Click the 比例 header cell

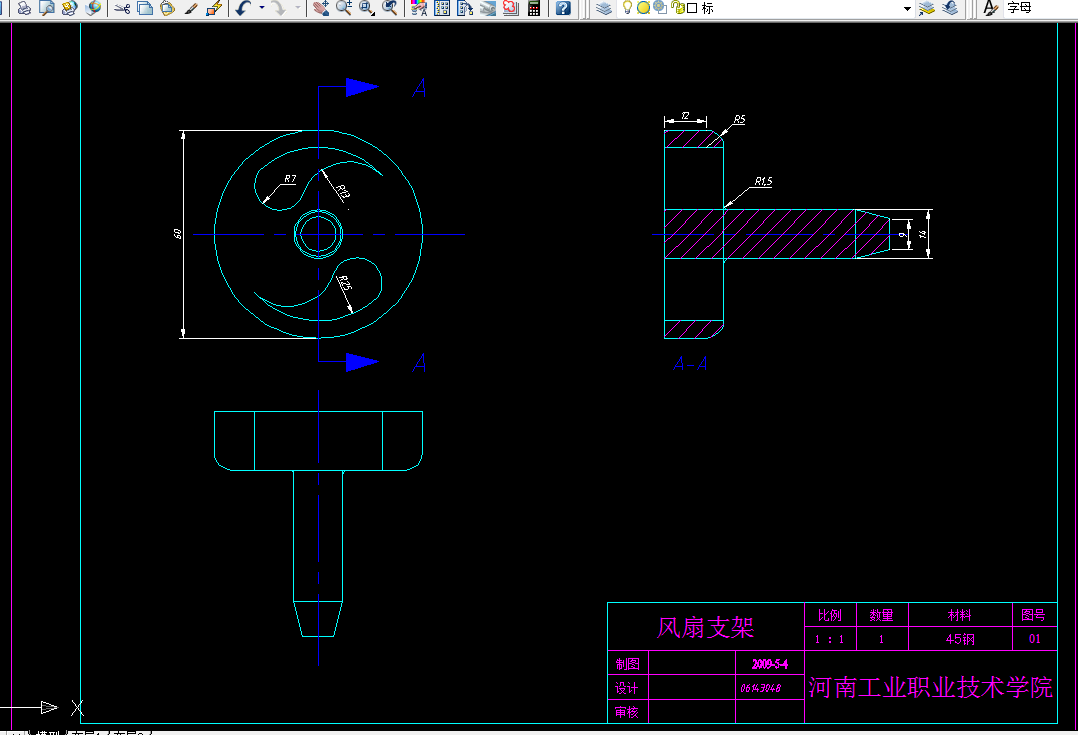[830, 615]
